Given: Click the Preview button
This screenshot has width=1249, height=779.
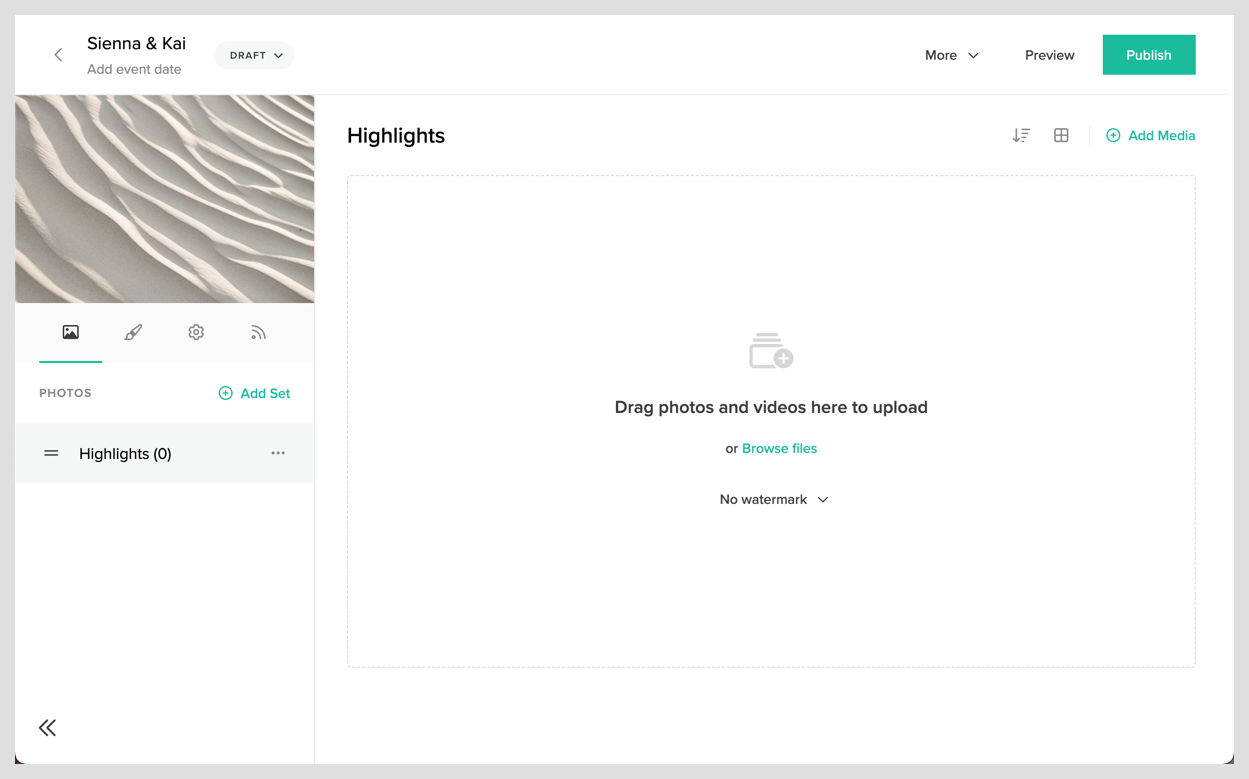Looking at the screenshot, I should pyautogui.click(x=1049, y=55).
